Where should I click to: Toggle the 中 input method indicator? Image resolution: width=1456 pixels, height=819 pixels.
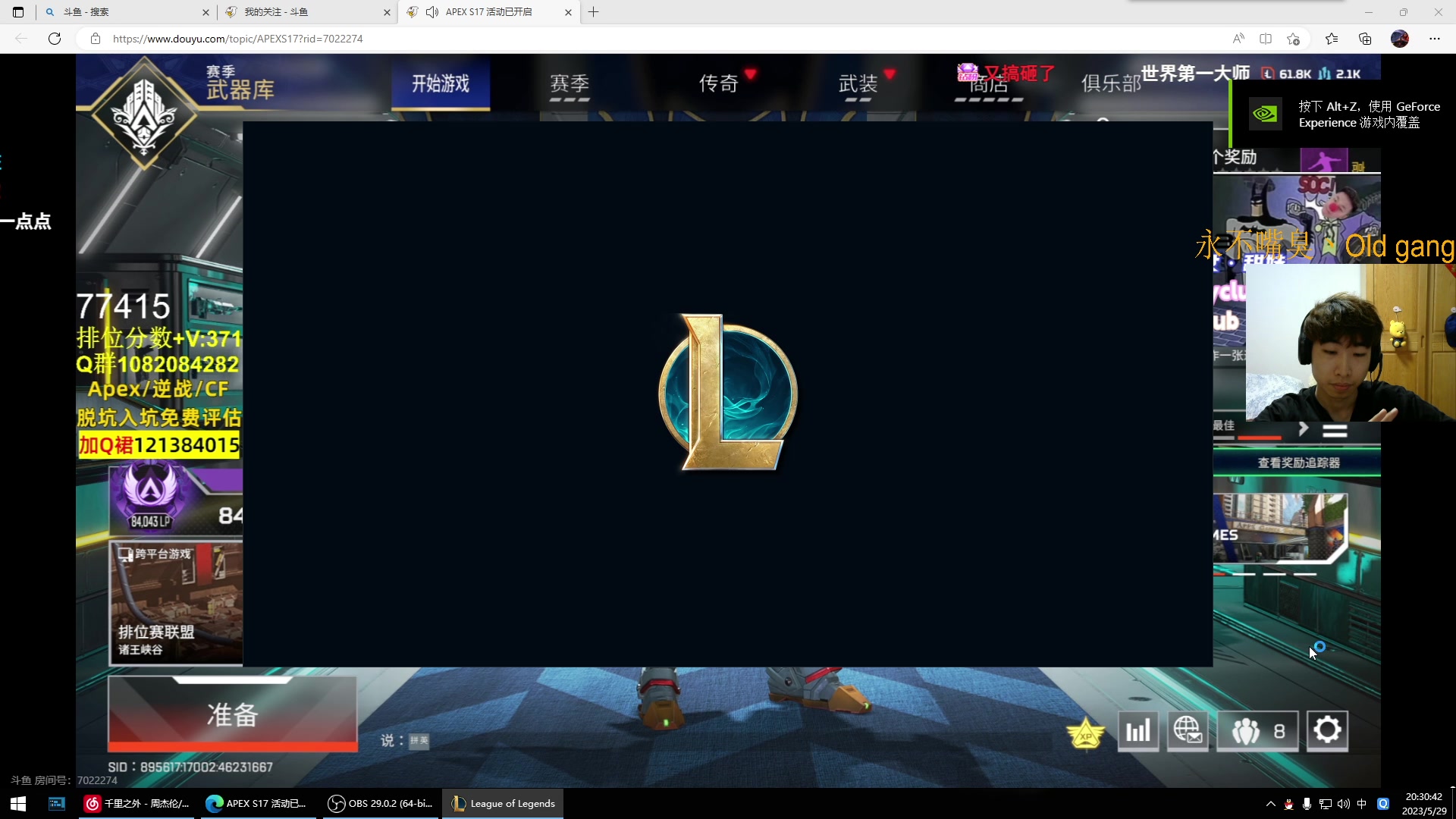(x=1362, y=804)
